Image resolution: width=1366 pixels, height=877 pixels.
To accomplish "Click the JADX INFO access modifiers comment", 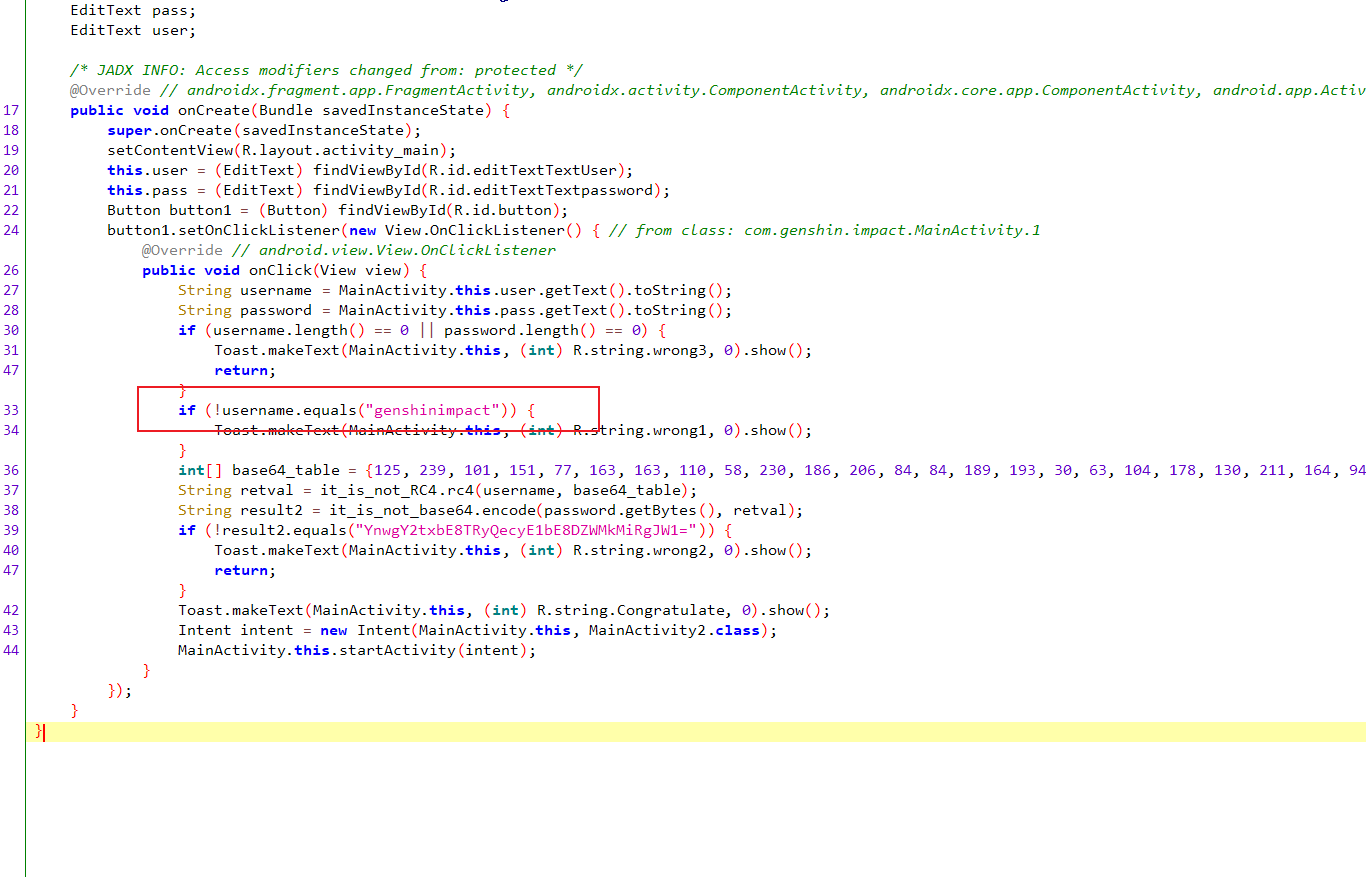I will 326,70.
